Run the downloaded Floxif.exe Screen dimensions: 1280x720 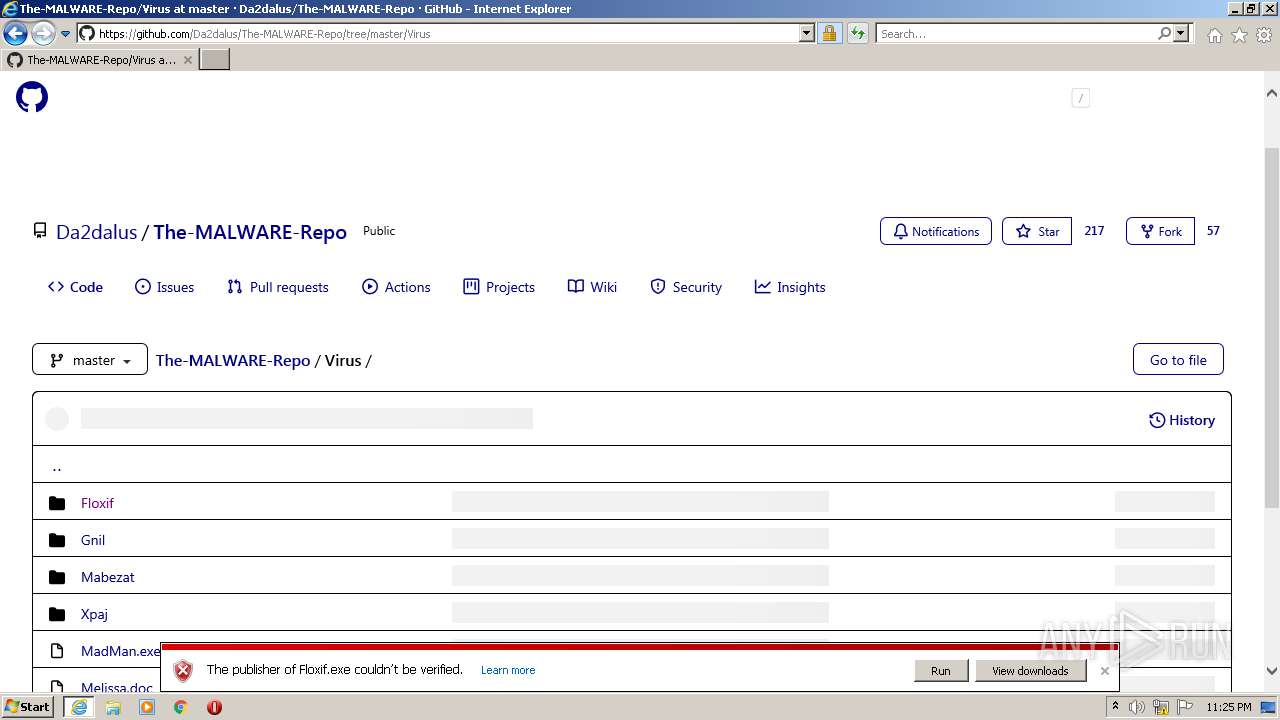pyautogui.click(x=941, y=671)
